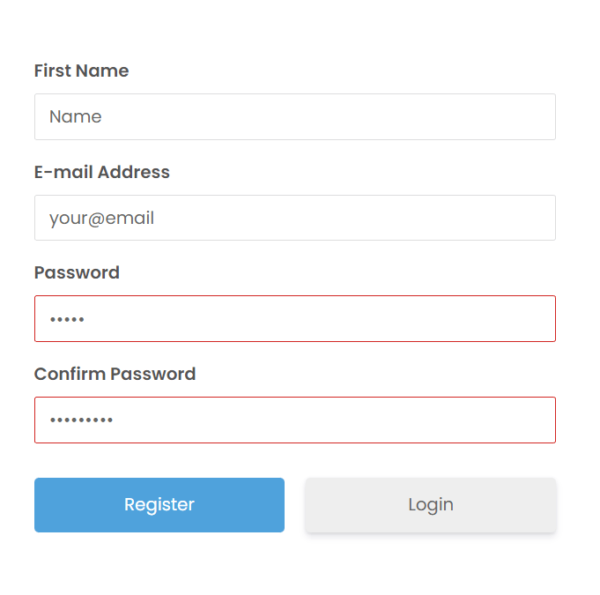Submit the form with Register

[159, 505]
